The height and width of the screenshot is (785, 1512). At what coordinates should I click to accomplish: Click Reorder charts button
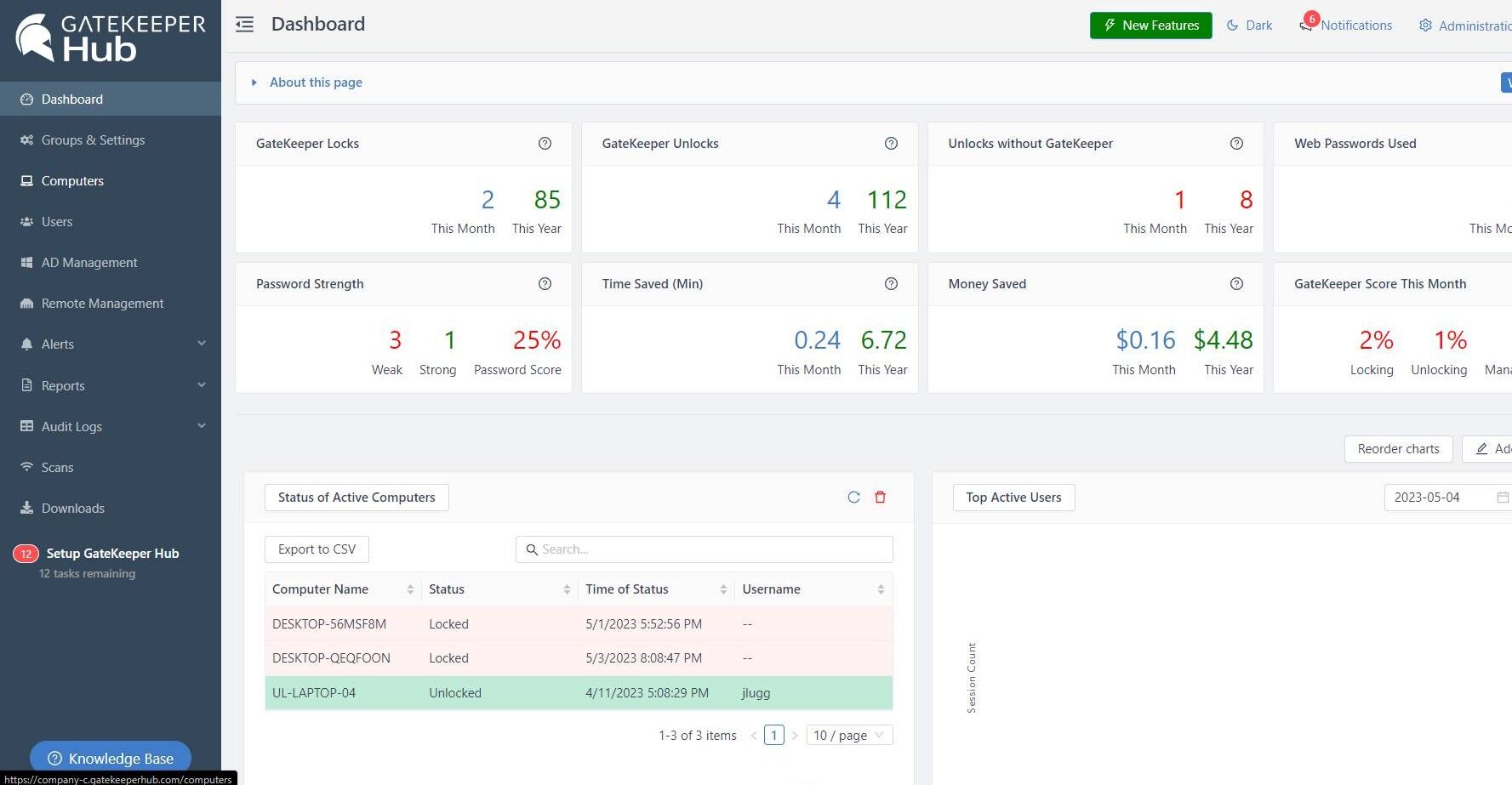click(1398, 449)
